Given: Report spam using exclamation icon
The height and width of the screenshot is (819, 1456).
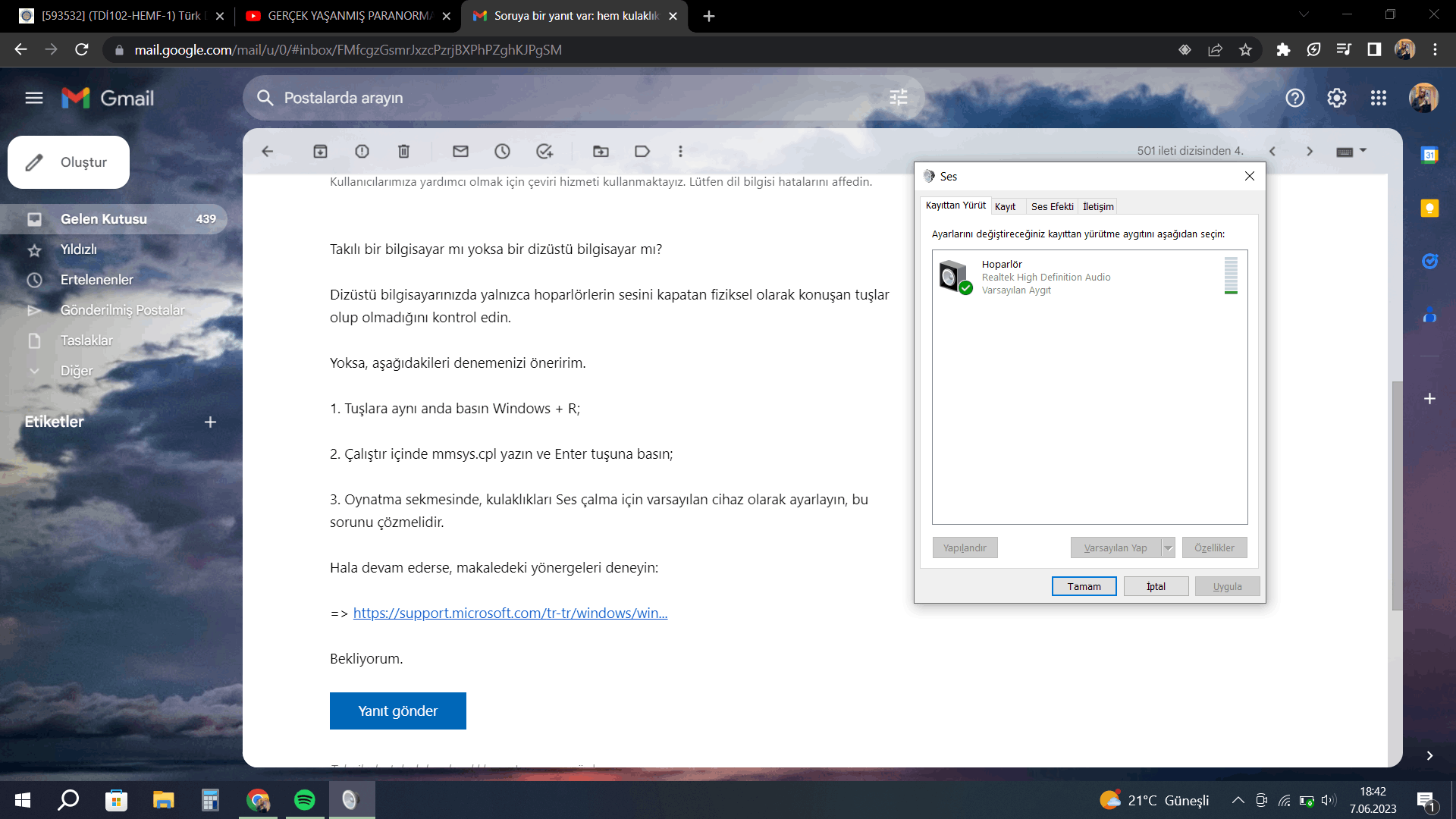Looking at the screenshot, I should (362, 152).
